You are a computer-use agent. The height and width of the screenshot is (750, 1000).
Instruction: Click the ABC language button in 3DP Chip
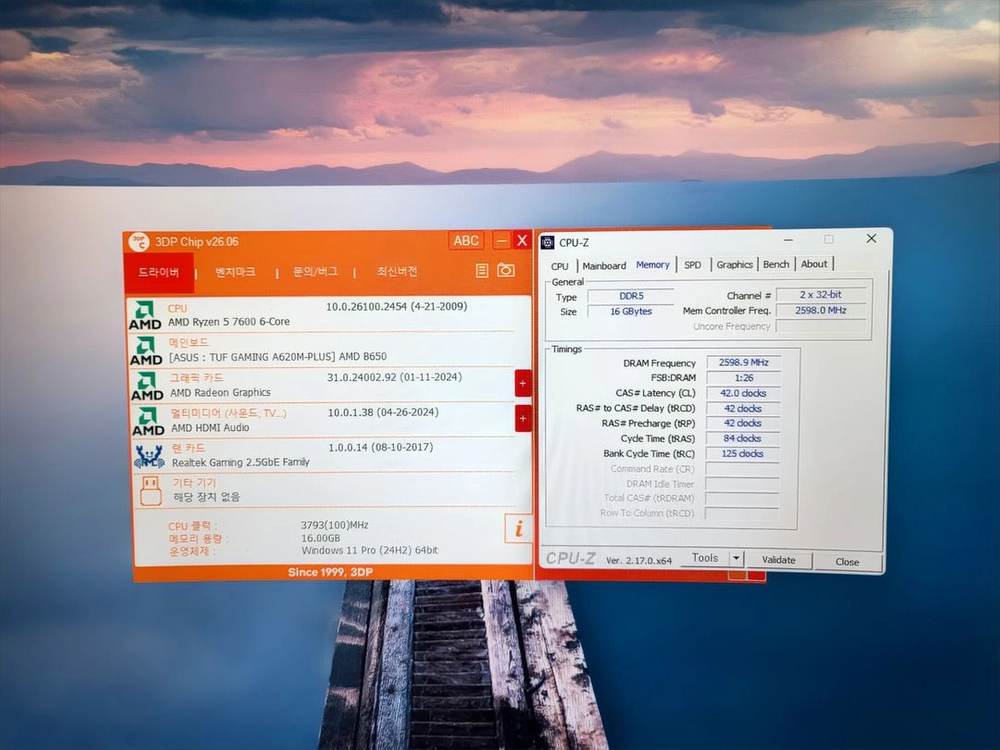click(466, 240)
